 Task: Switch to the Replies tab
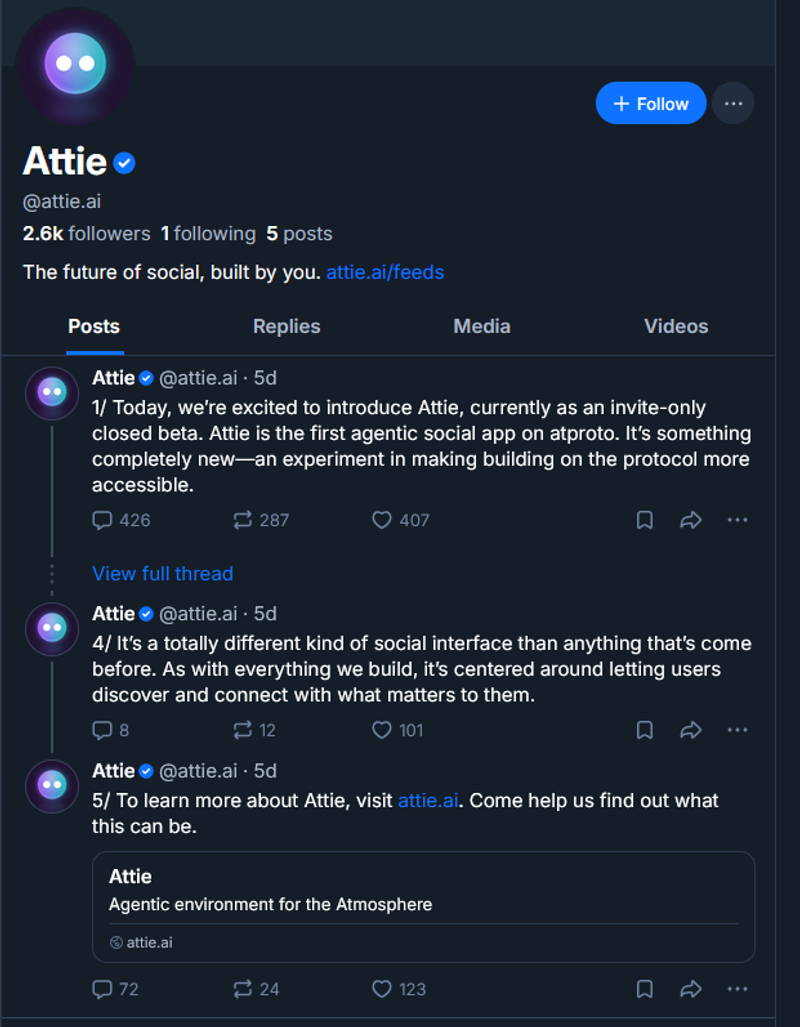(x=286, y=326)
